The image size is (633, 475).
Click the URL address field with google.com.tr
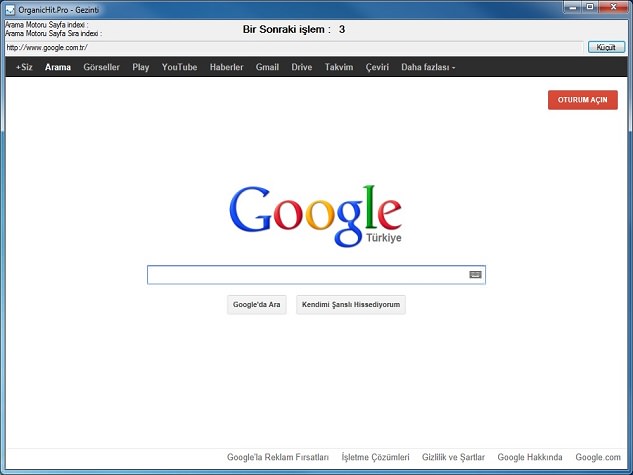(x=294, y=48)
